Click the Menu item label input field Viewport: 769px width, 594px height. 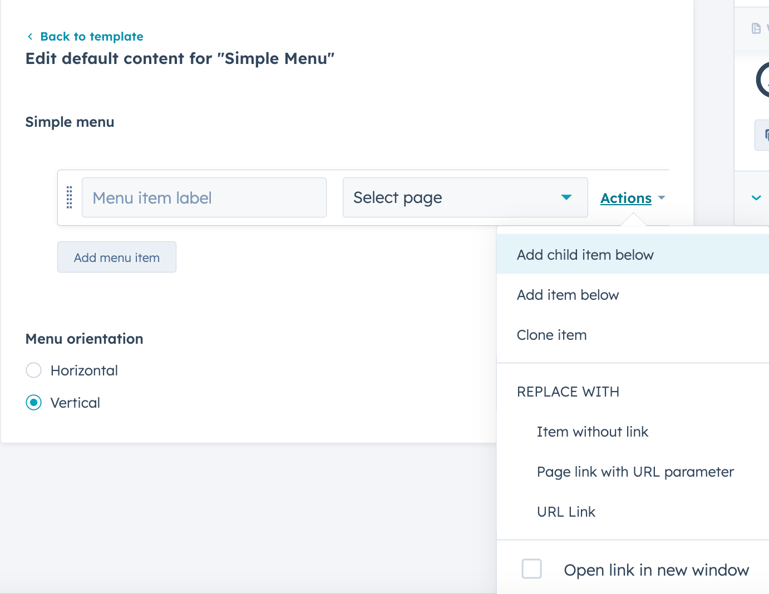point(204,198)
